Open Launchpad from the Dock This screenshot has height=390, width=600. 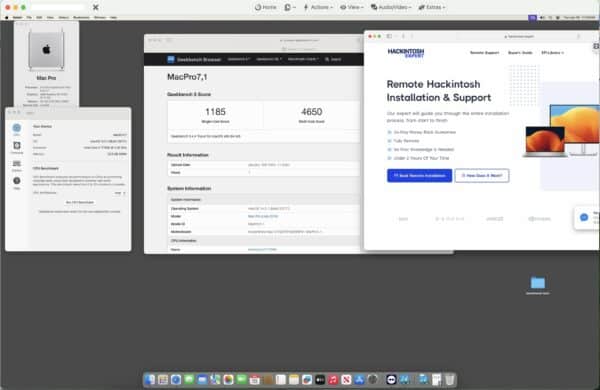163,379
